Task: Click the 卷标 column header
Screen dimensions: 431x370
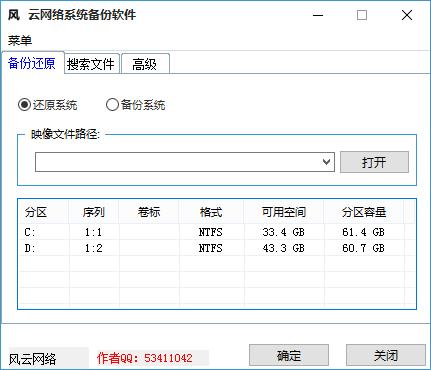Action: pos(149,212)
